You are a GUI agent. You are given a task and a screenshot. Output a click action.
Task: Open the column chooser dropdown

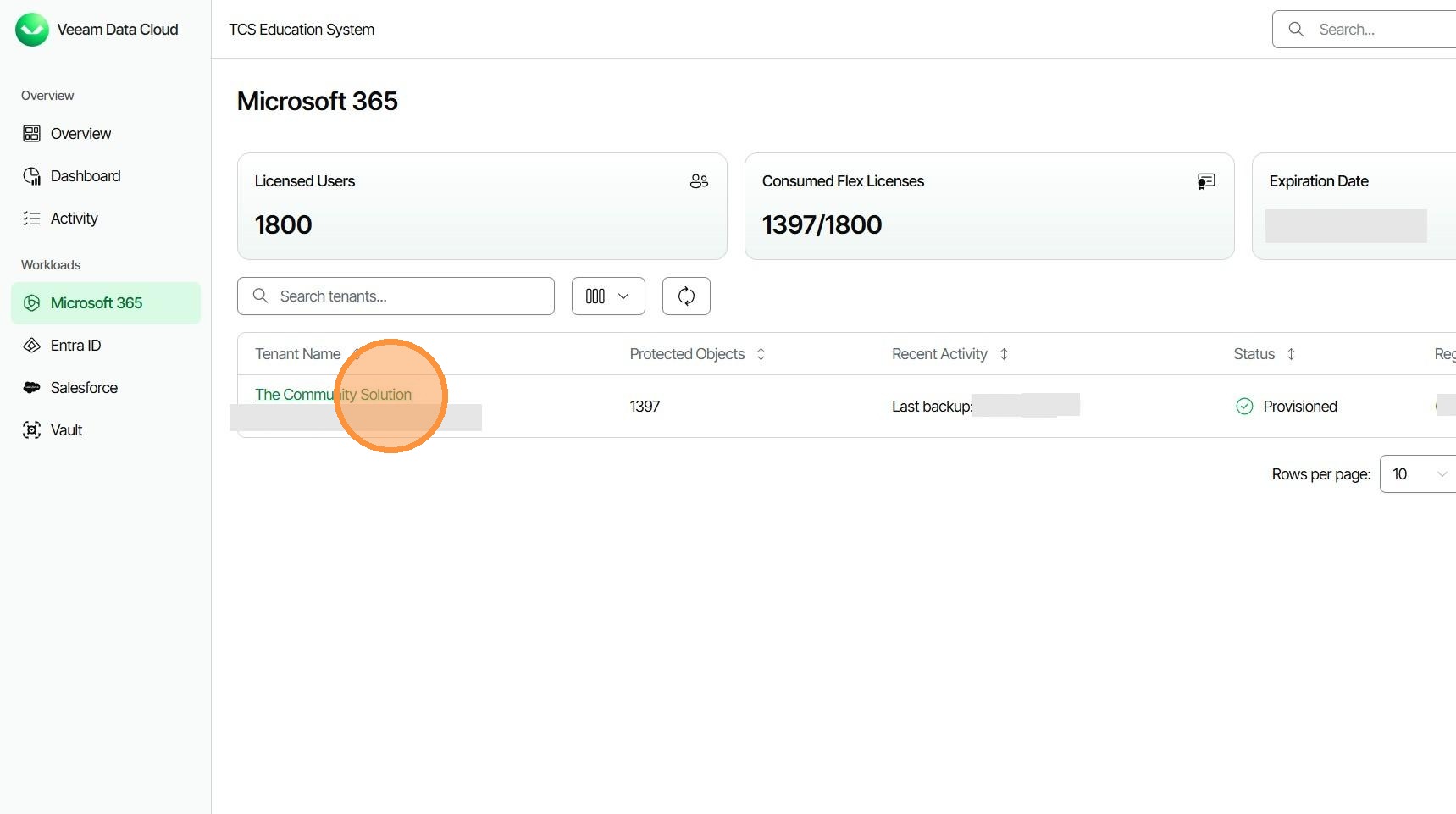tap(608, 296)
